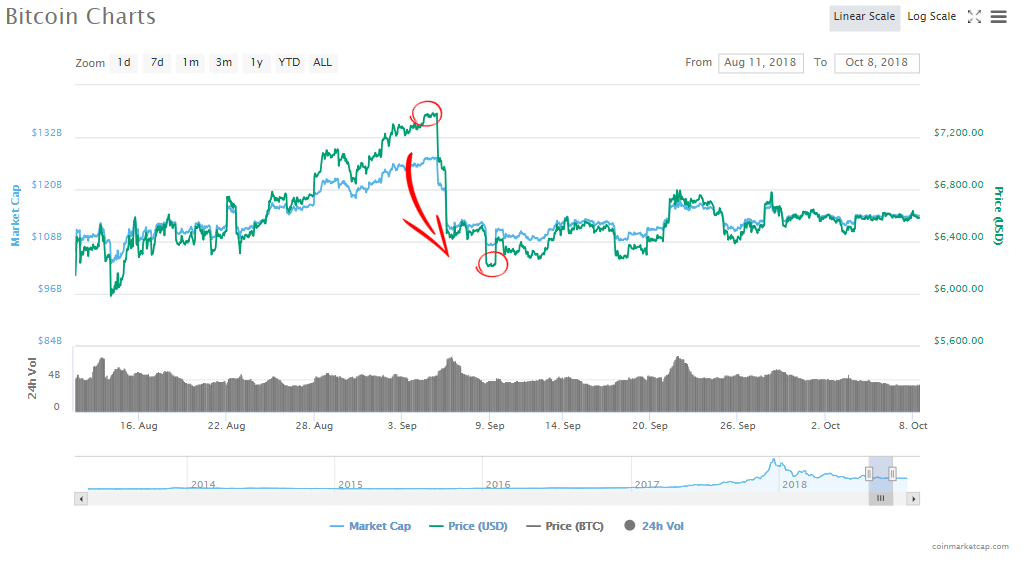Viewport: 1034px width, 565px height.
Task: Click the navigator scrollbar thumb
Action: pyautogui.click(x=881, y=497)
